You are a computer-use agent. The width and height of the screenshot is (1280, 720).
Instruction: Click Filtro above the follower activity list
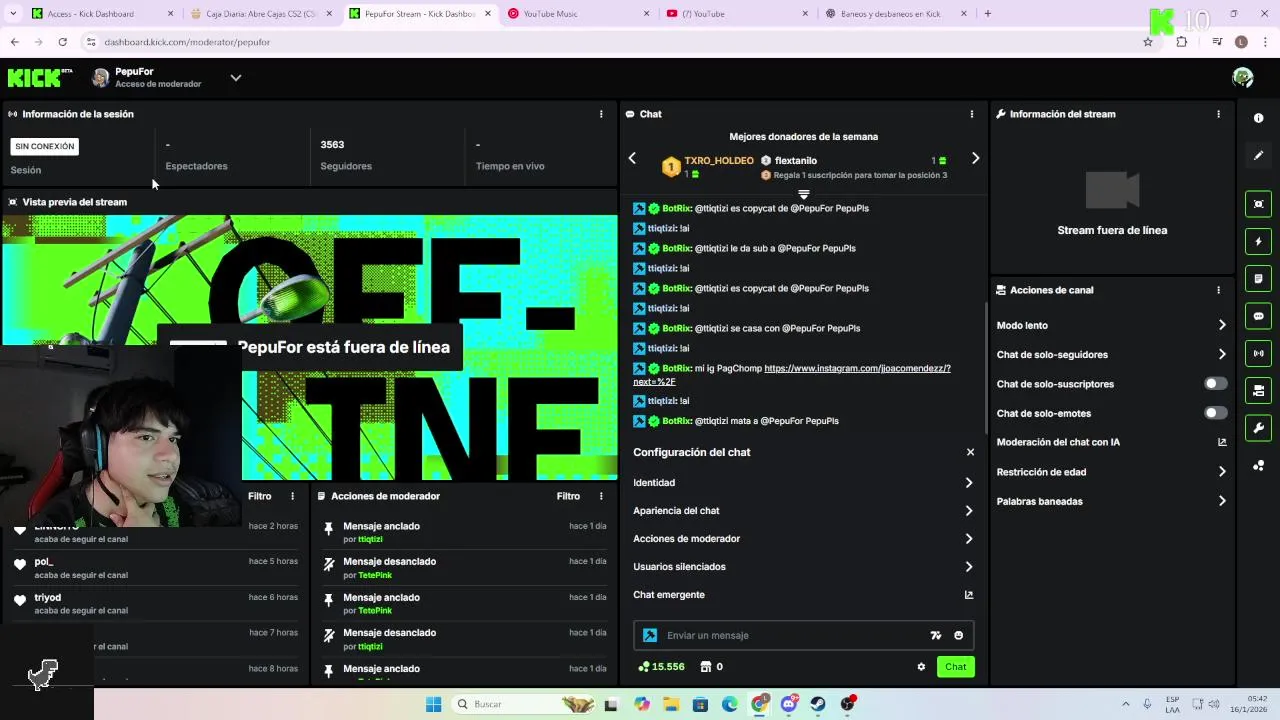(x=260, y=496)
